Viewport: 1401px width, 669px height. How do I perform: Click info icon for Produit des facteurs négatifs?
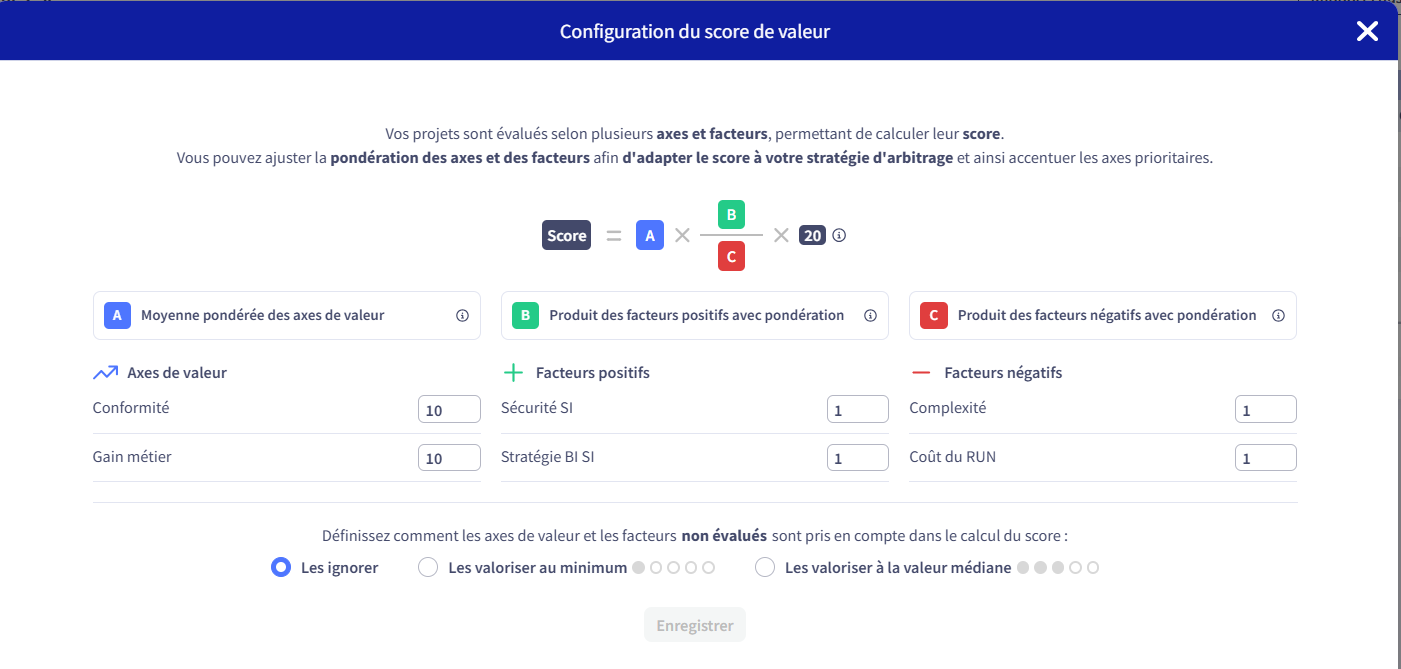[x=1278, y=316]
